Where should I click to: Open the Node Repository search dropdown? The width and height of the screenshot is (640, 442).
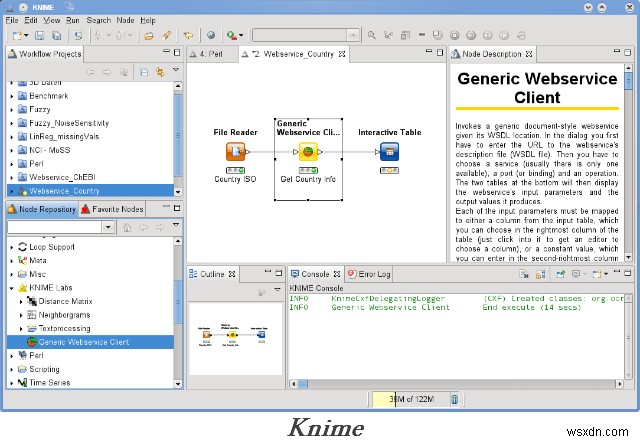[x=108, y=227]
